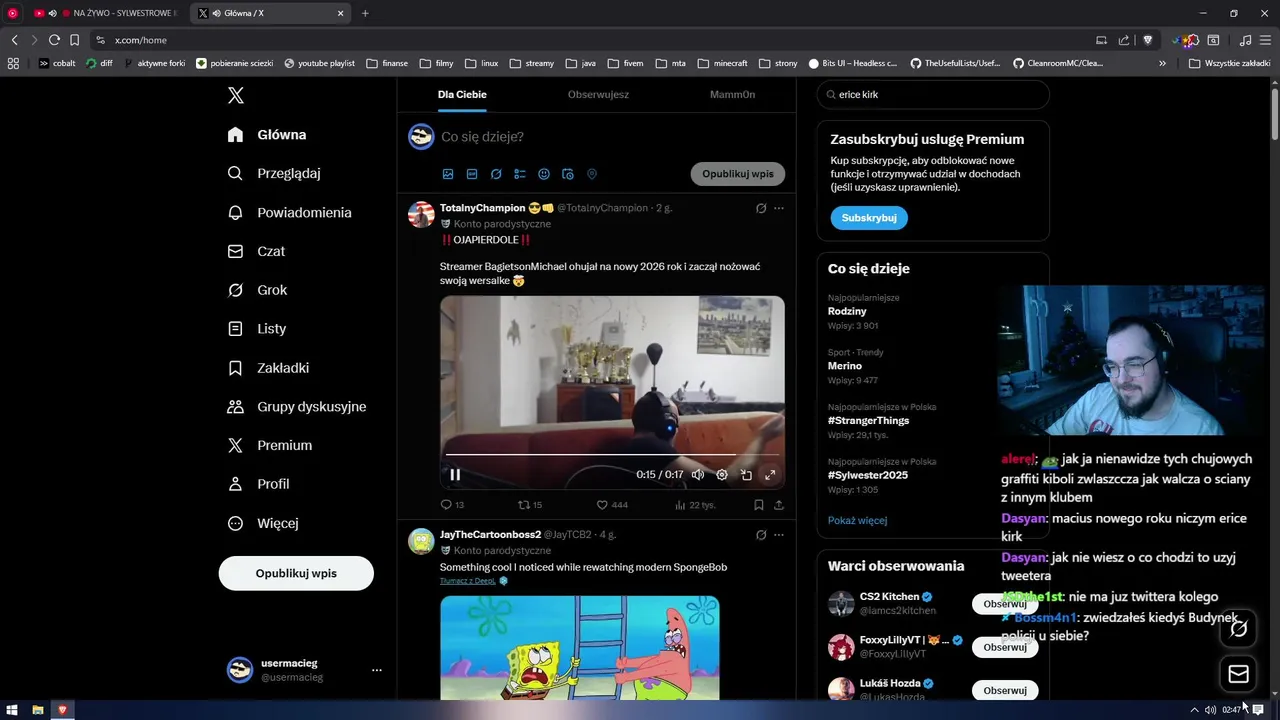Open a new browser tab
Viewport: 1280px width, 720px height.
[x=365, y=13]
